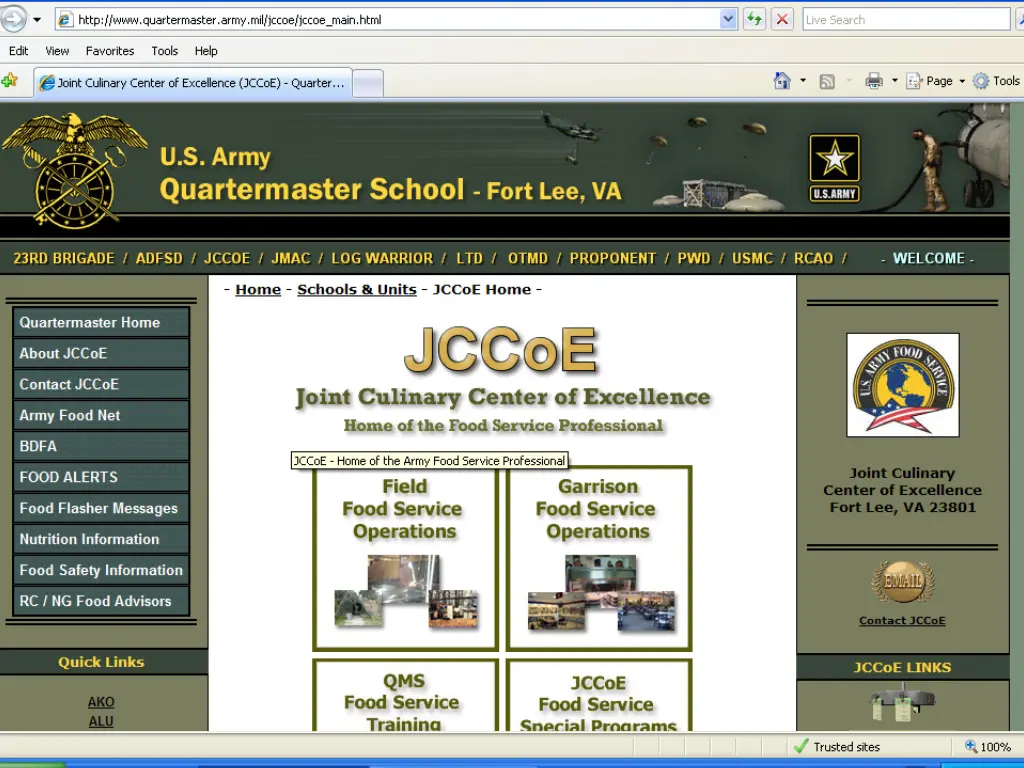Click the RSS feeds icon
Screen dimensions: 1024x768
[x=827, y=82]
